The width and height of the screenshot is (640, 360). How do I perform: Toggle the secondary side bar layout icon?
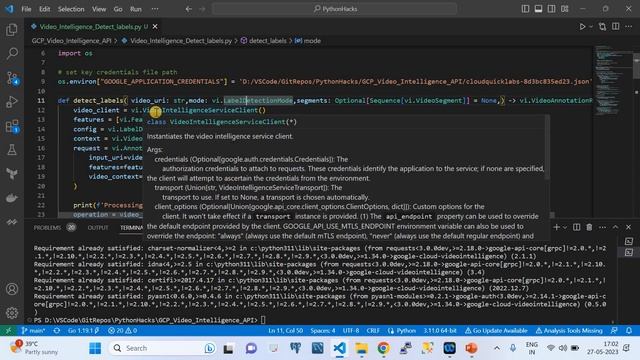click(551, 9)
